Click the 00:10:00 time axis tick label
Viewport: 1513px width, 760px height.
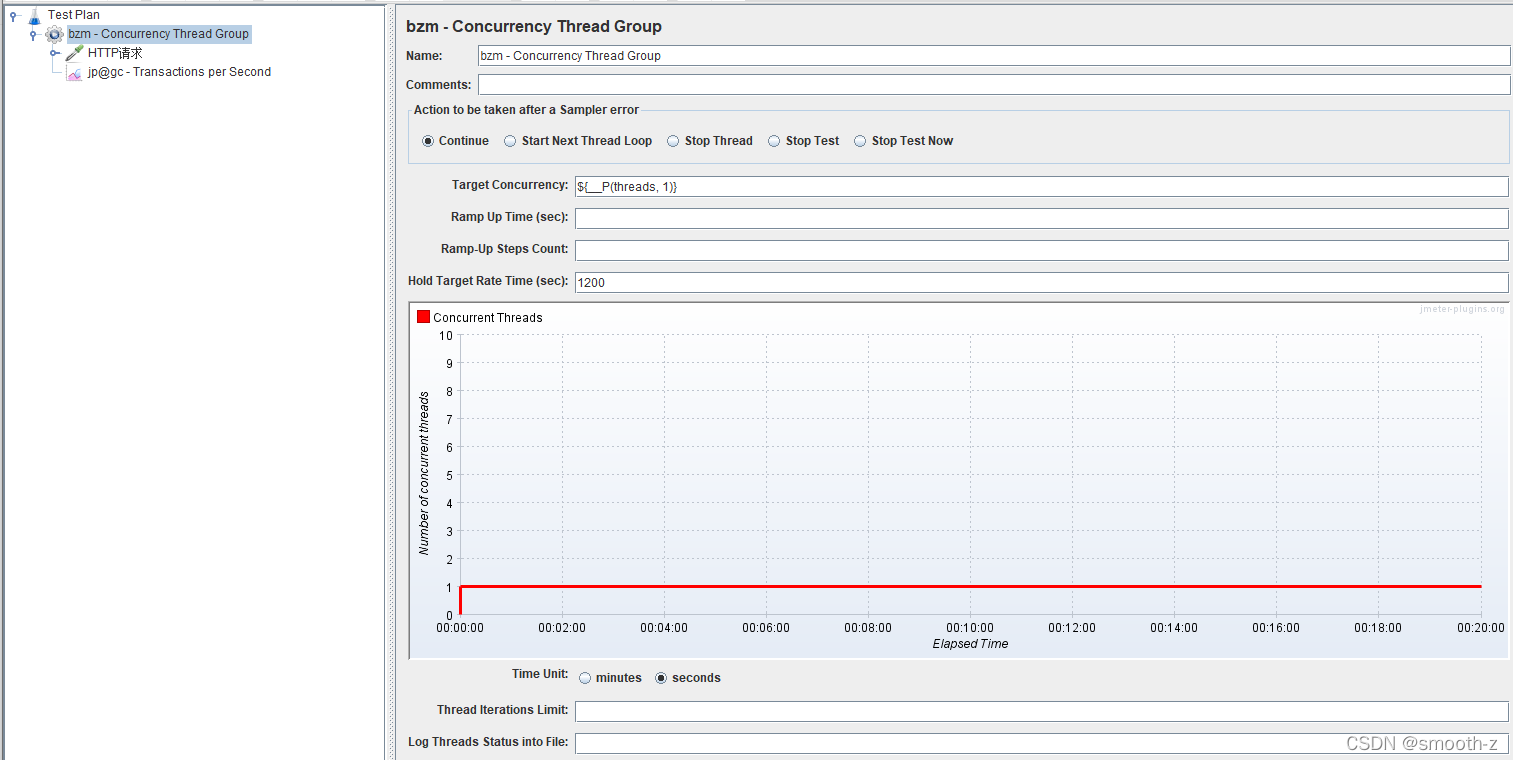point(970,628)
